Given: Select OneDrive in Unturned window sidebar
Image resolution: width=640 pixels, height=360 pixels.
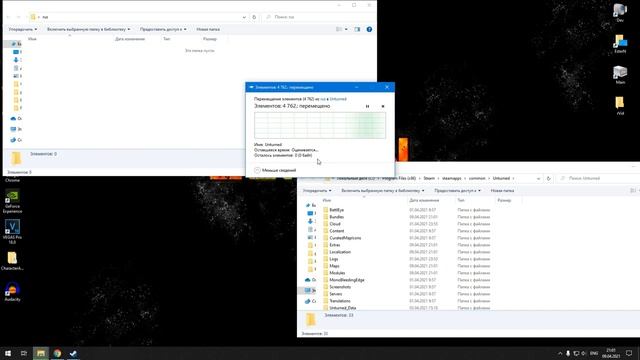Looking at the screenshot, I should [x=310, y=280].
